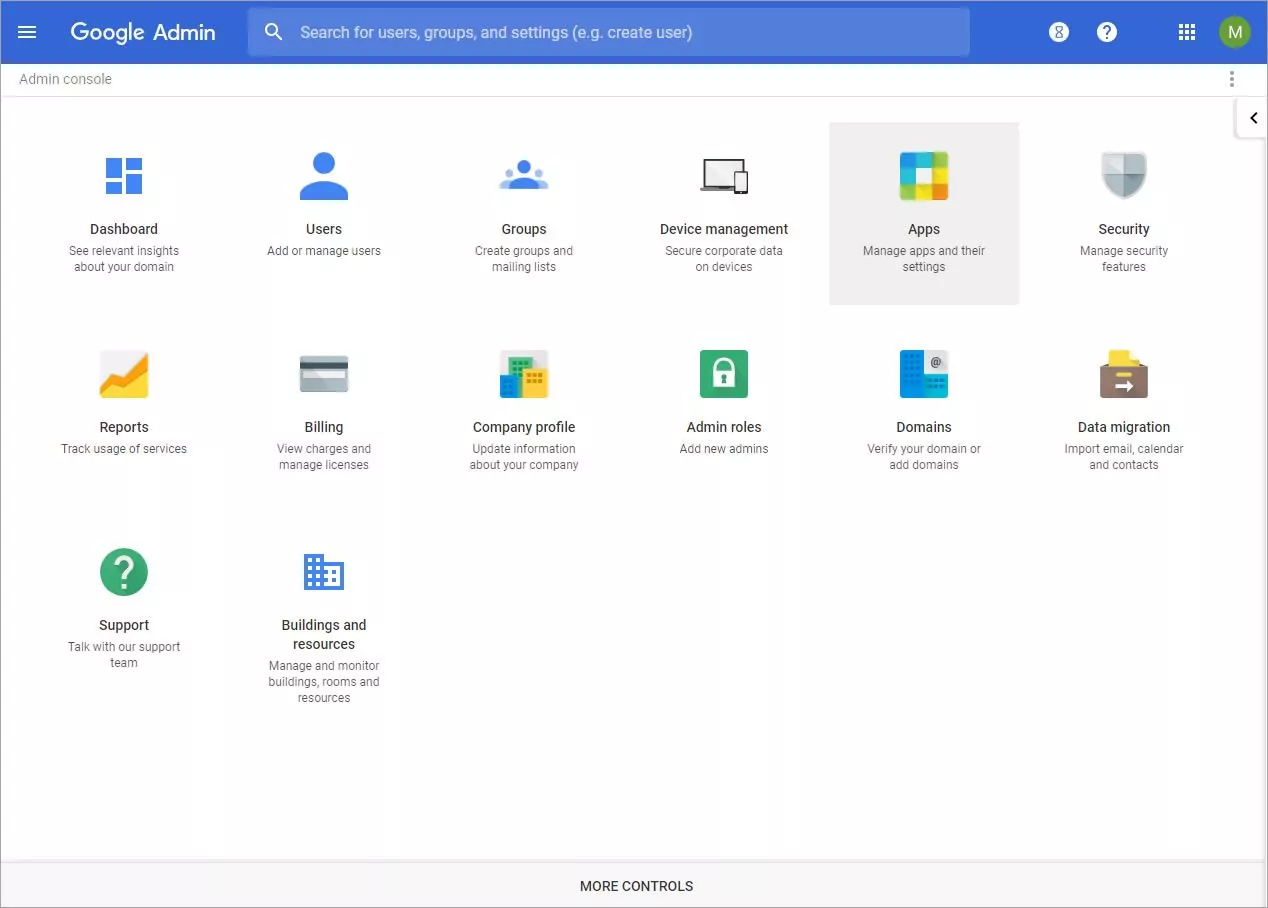Open the hourglass tasks icon
The image size is (1268, 908).
[x=1059, y=32]
